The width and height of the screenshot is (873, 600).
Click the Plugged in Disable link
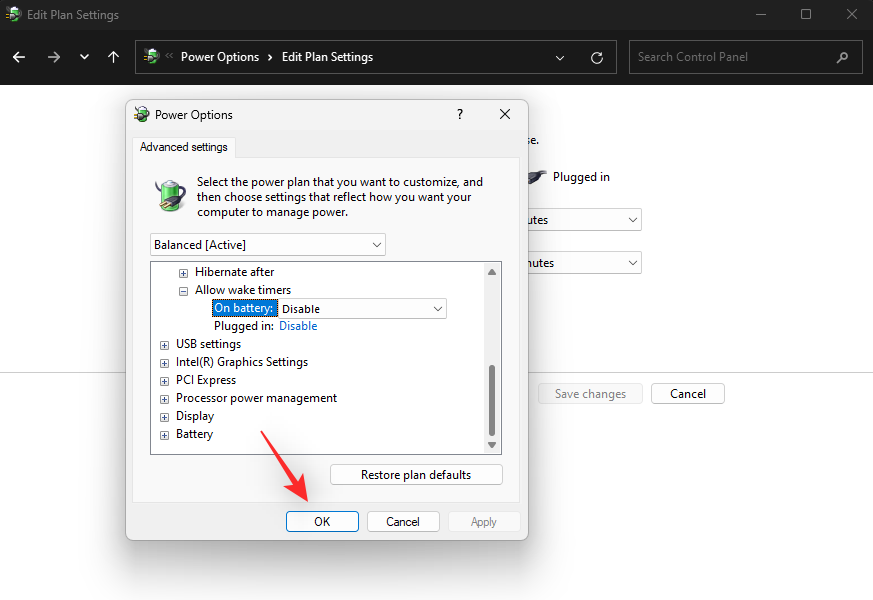(298, 326)
